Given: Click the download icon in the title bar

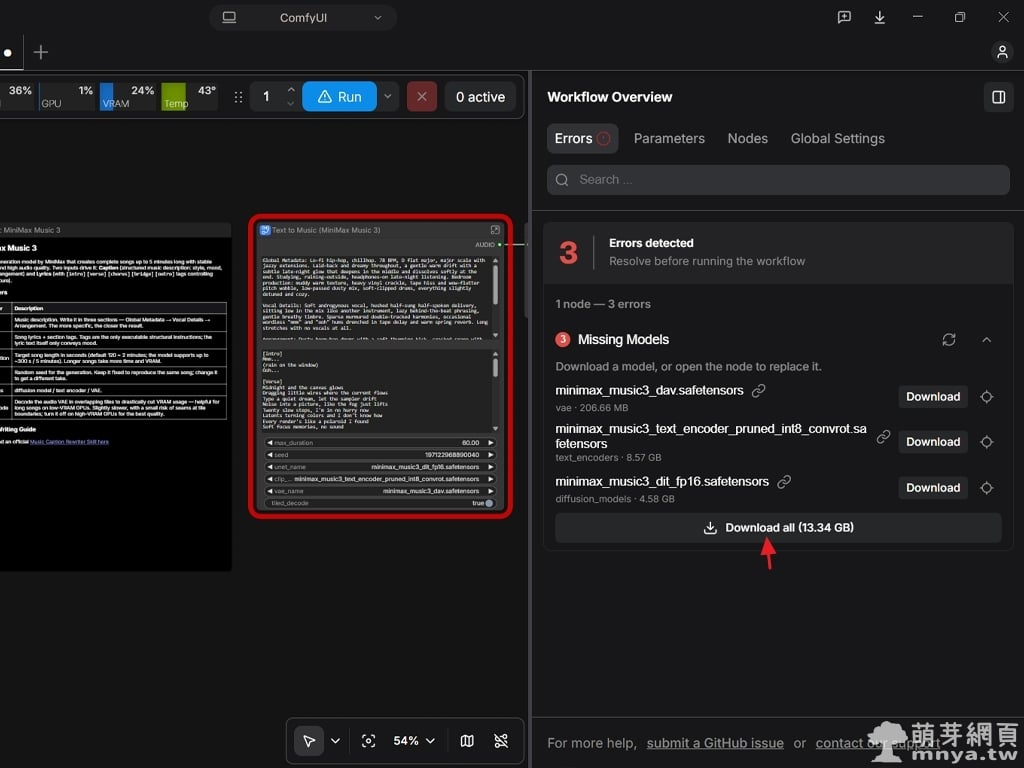Looking at the screenshot, I should coord(880,18).
